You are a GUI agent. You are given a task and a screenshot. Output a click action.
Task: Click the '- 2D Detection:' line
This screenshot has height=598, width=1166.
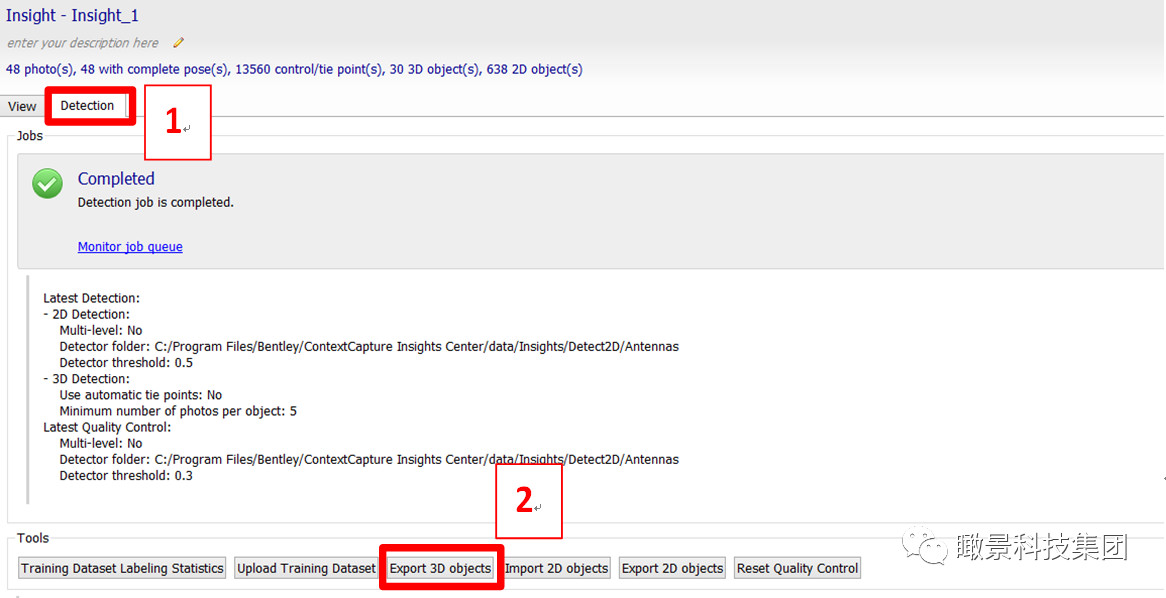pos(86,315)
